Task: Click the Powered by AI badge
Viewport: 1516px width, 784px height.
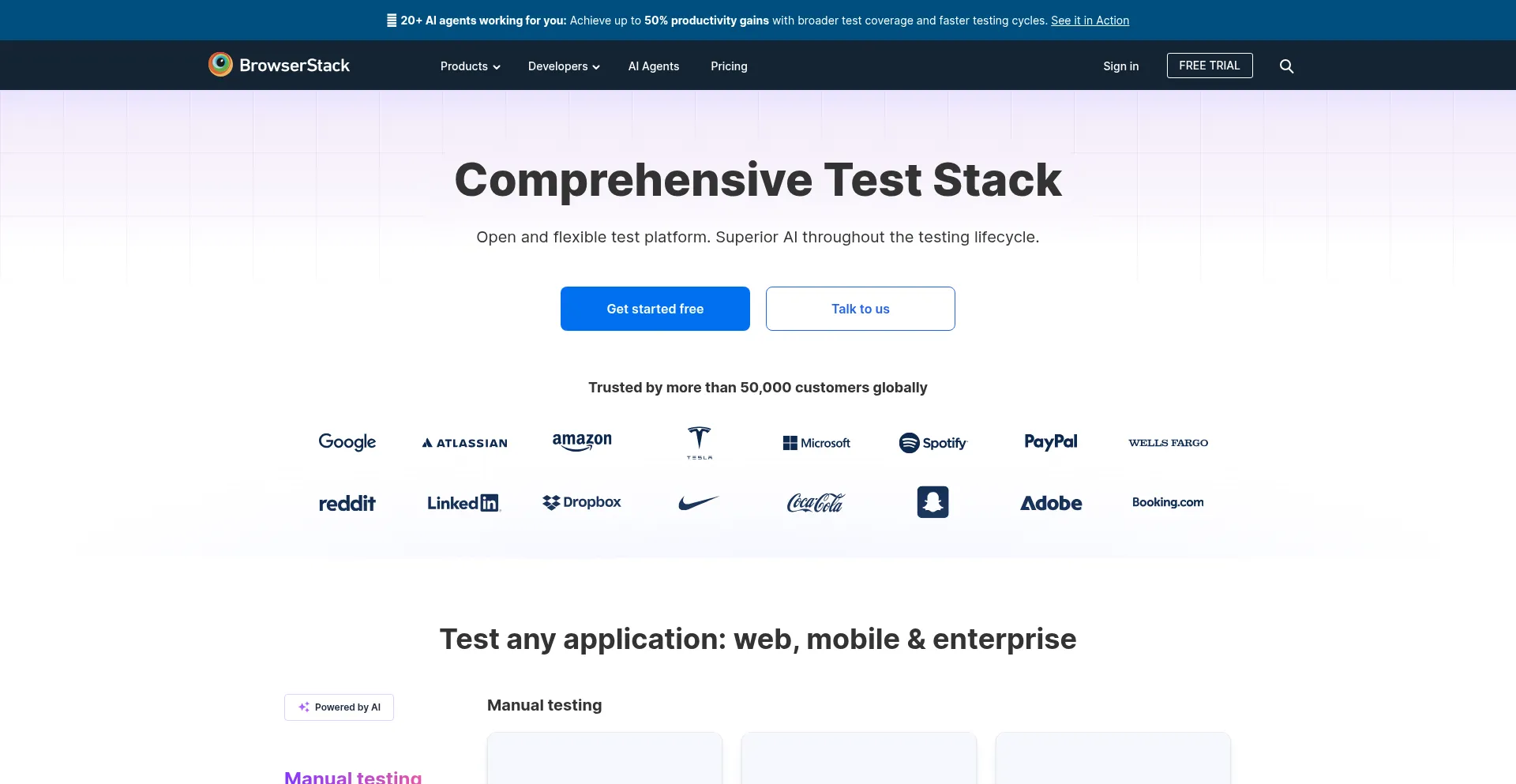Action: coord(339,707)
